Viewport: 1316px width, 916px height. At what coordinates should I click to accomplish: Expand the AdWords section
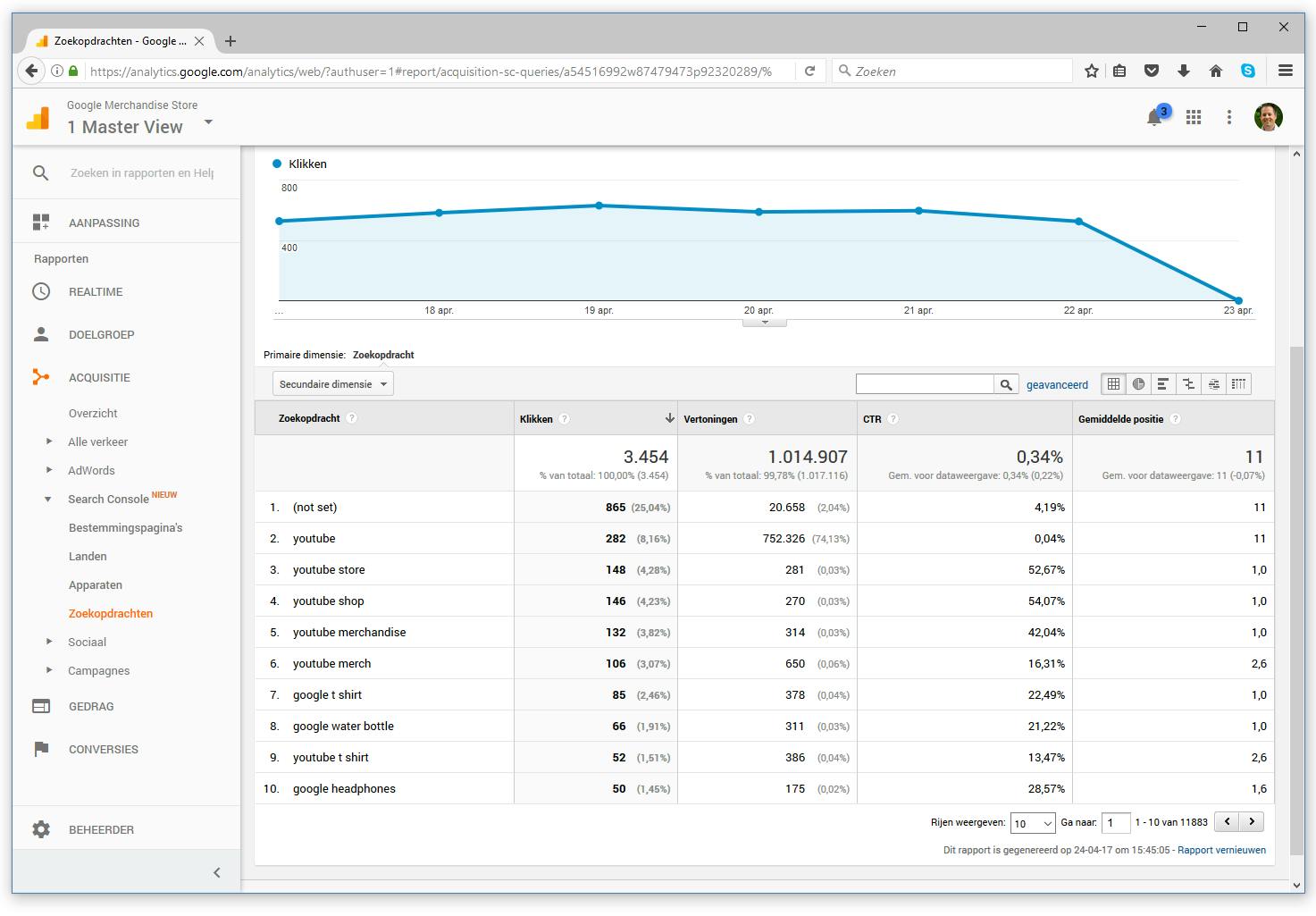(49, 470)
